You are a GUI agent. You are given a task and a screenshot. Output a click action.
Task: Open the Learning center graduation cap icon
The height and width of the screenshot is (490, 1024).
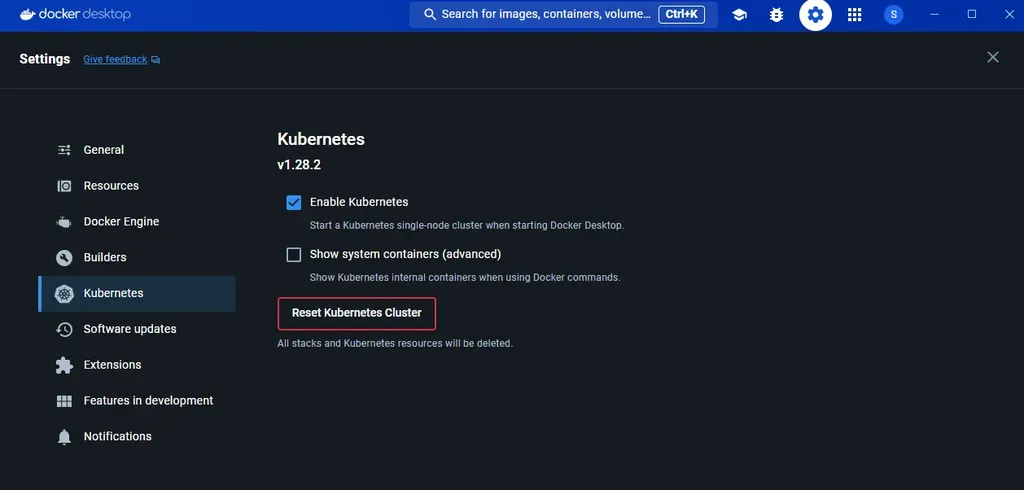click(739, 15)
